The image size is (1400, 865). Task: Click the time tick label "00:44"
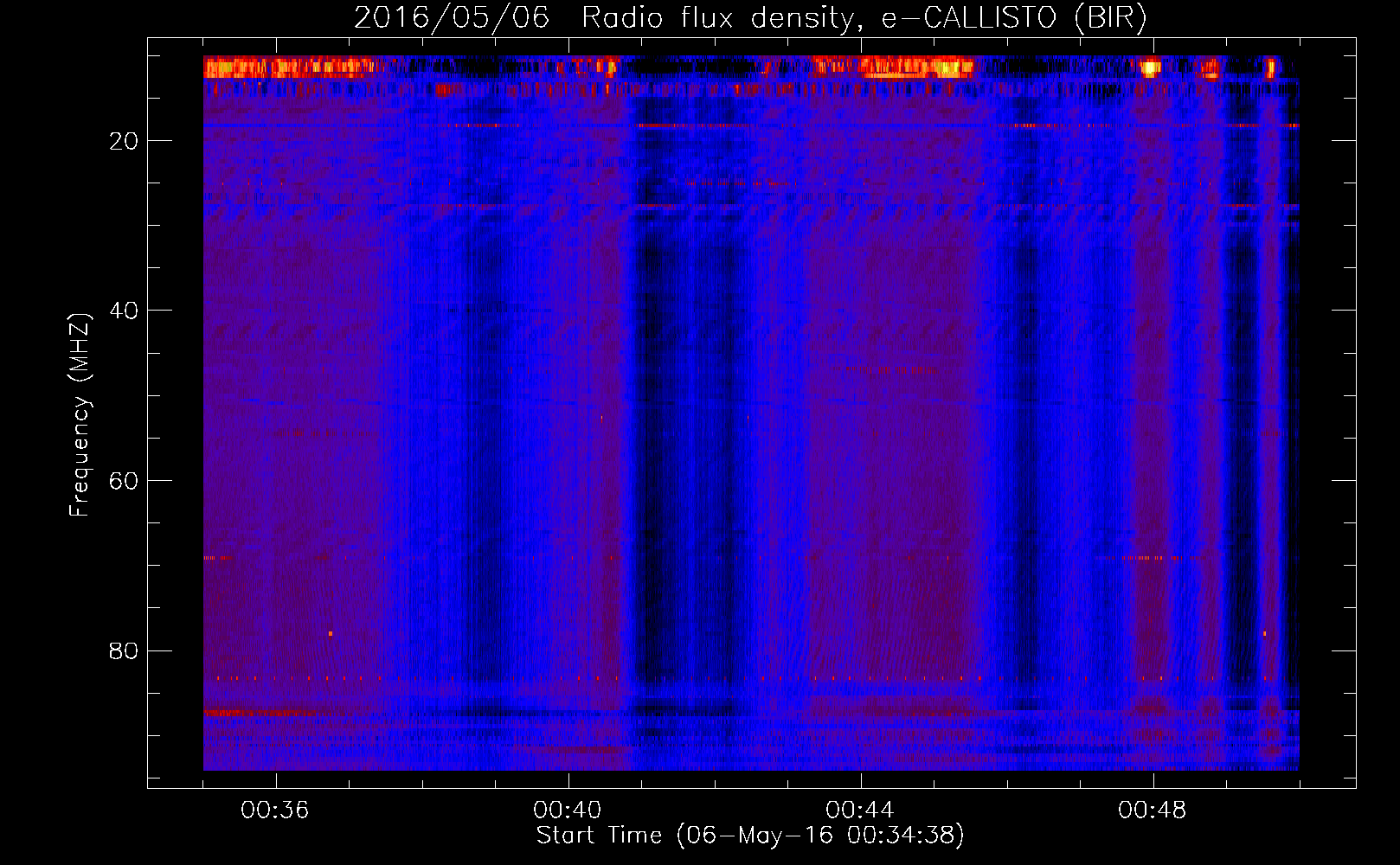[860, 811]
